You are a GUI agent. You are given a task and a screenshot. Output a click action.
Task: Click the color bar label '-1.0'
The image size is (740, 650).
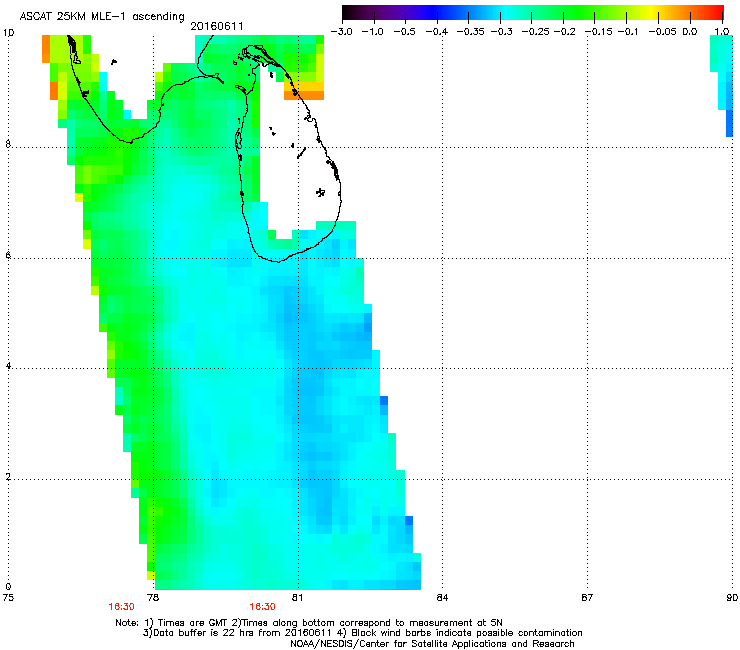[x=372, y=32]
